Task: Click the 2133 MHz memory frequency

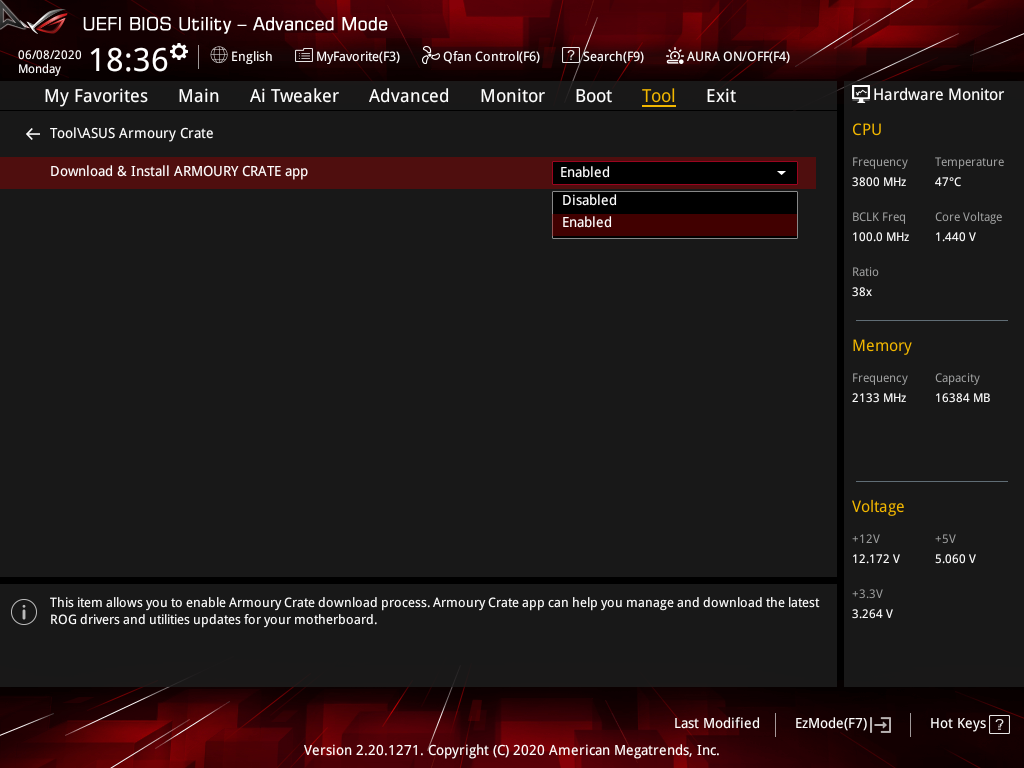Action: 878,398
